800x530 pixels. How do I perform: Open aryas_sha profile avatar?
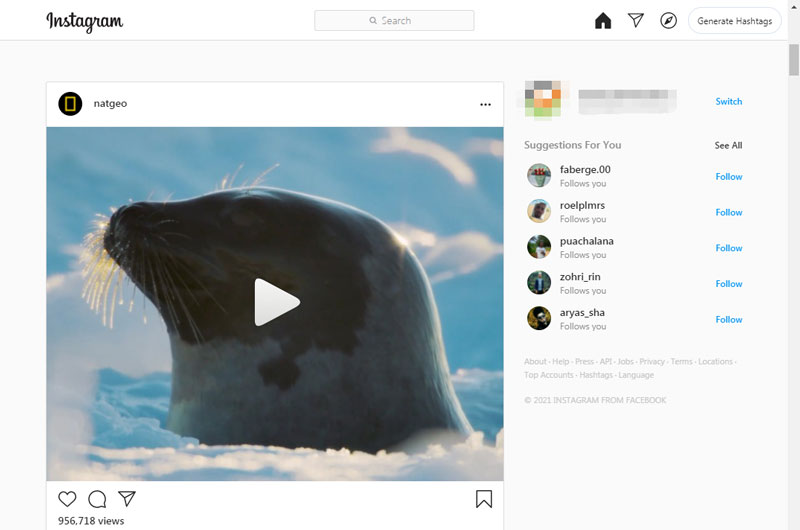click(x=539, y=318)
